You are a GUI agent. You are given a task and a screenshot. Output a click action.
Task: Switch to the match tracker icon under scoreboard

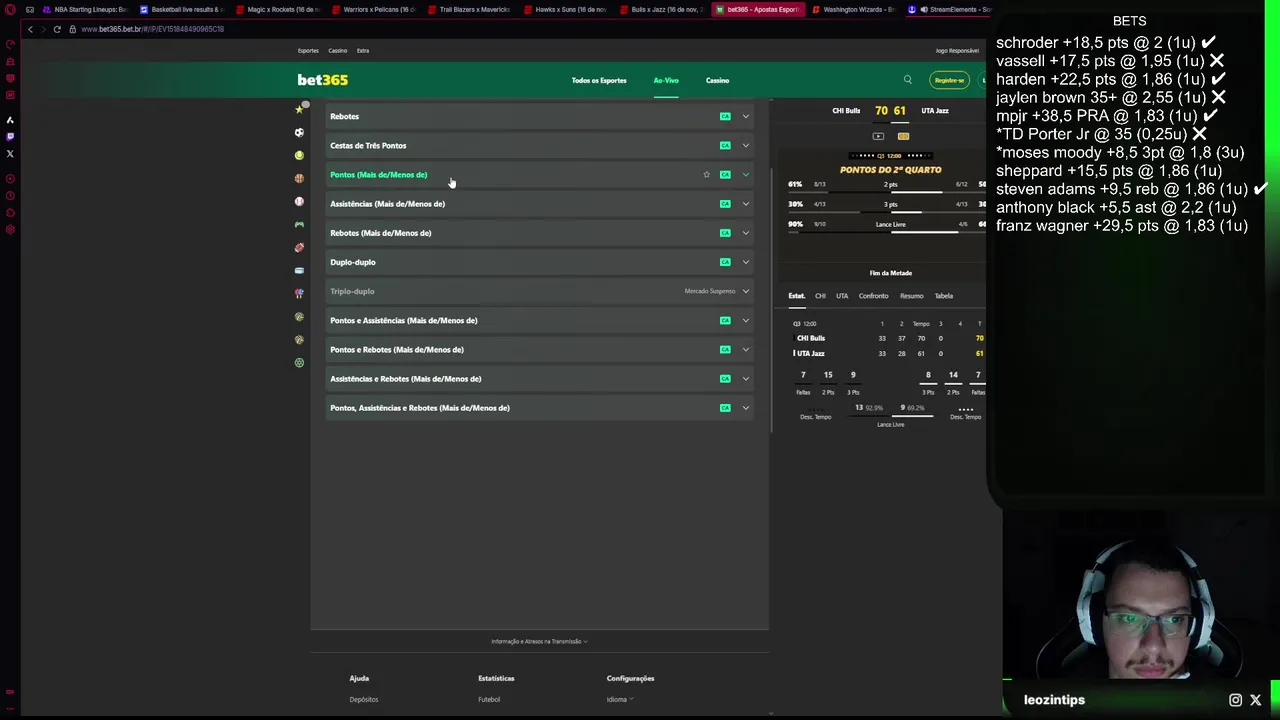point(903,136)
